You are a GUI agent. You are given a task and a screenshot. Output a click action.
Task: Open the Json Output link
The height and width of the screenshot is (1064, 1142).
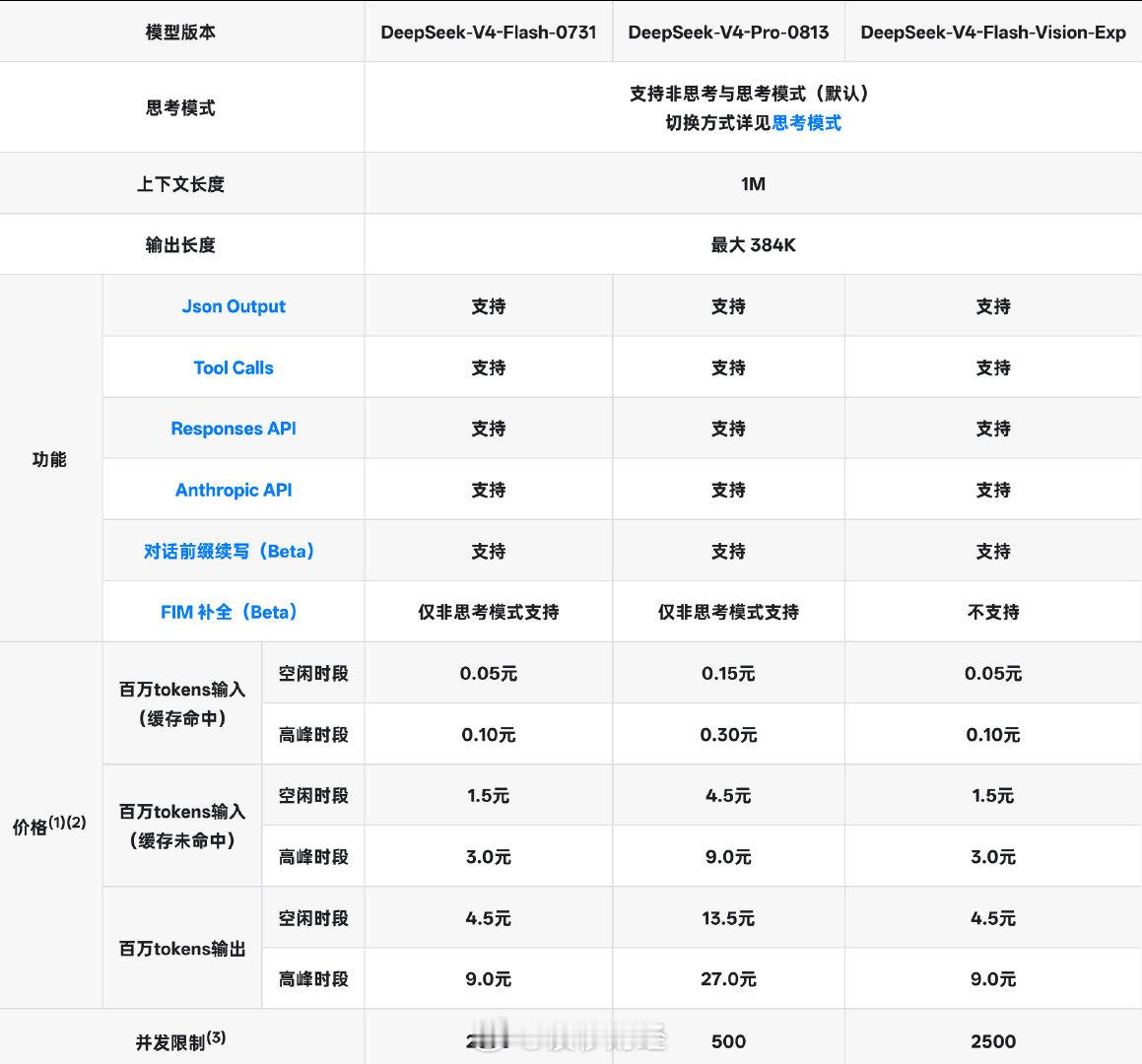coord(234,306)
